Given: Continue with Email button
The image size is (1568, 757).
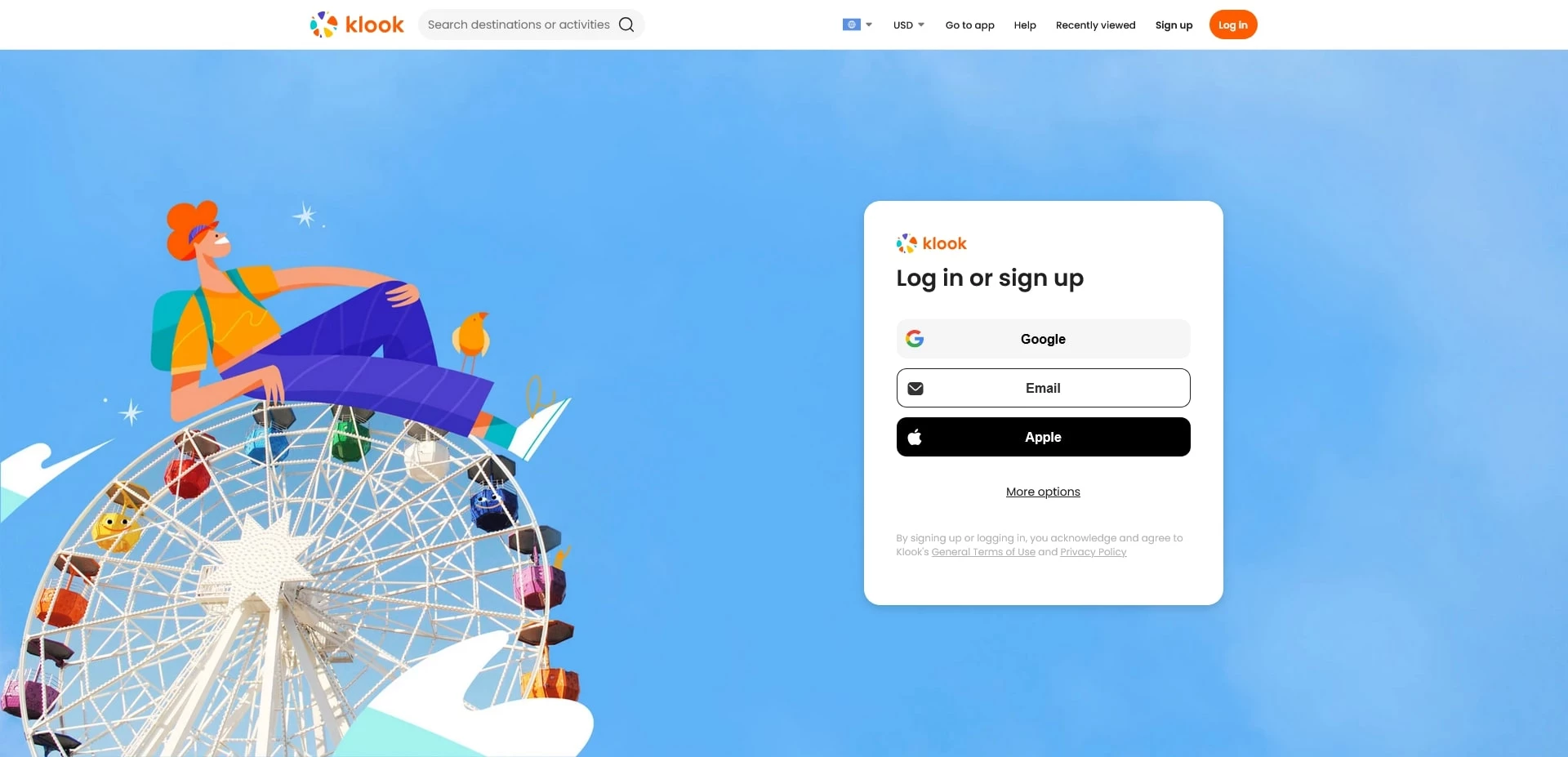Looking at the screenshot, I should 1043,388.
